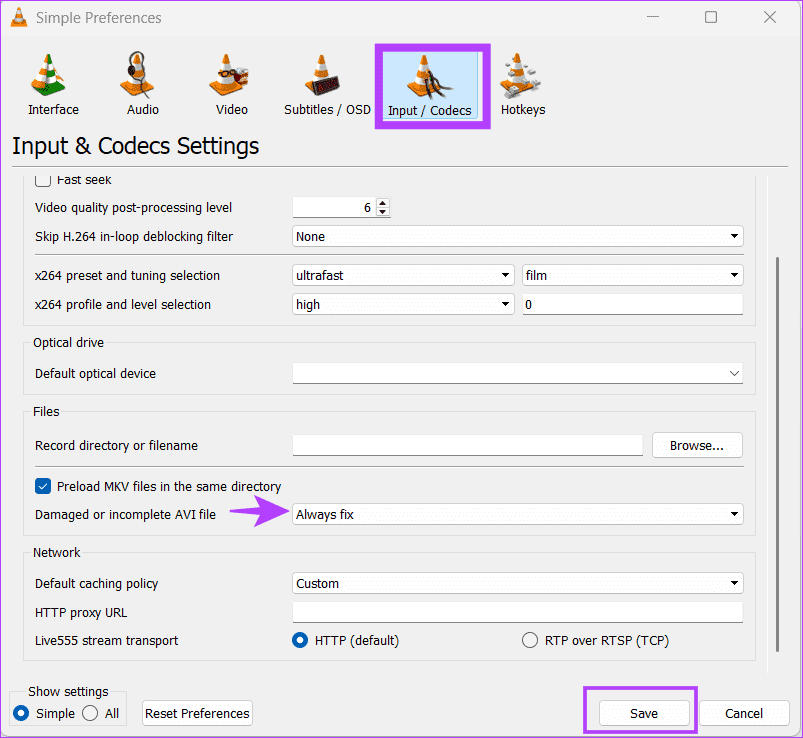Choose Simple show settings option
Viewport: 803px width, 738px height.
point(21,713)
